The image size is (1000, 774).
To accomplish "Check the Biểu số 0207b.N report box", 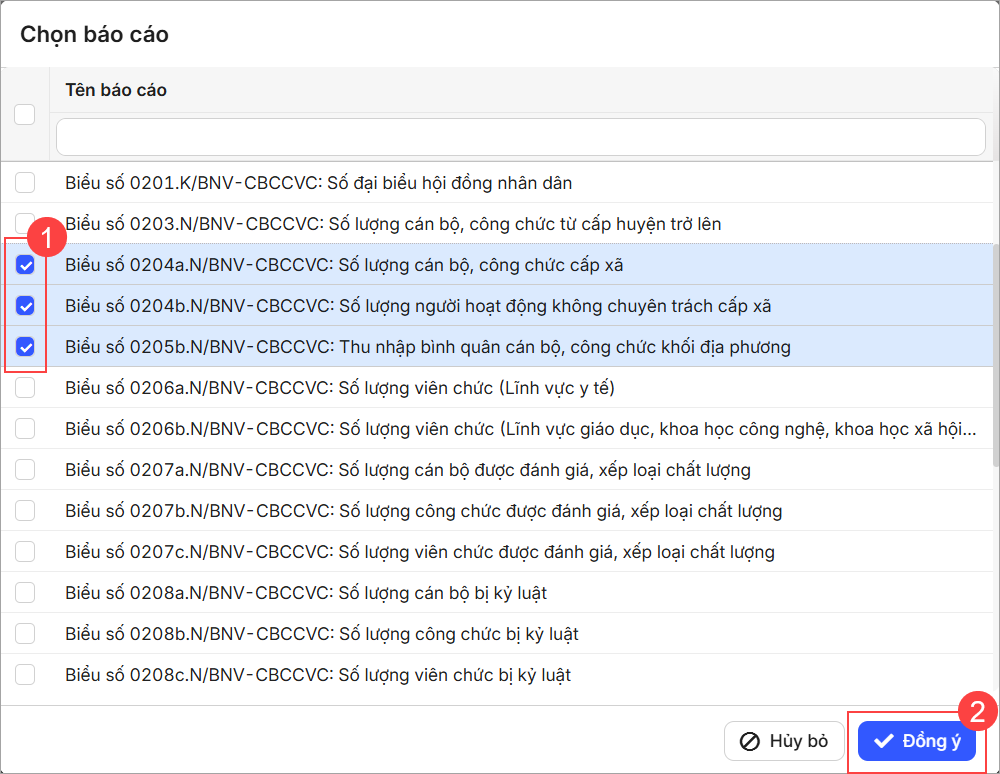I will click(25, 510).
